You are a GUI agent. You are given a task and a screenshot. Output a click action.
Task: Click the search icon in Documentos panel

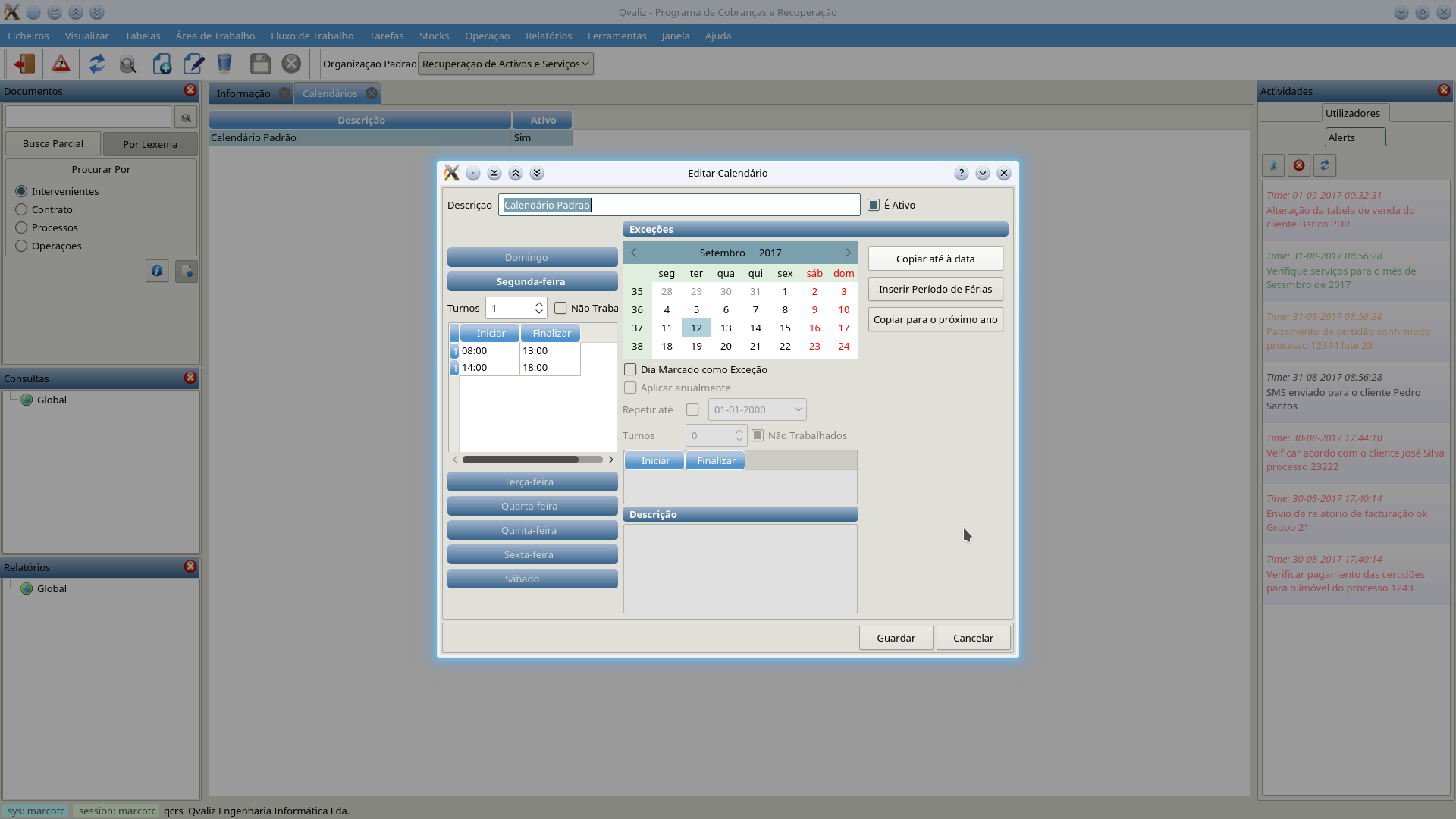pyautogui.click(x=186, y=118)
